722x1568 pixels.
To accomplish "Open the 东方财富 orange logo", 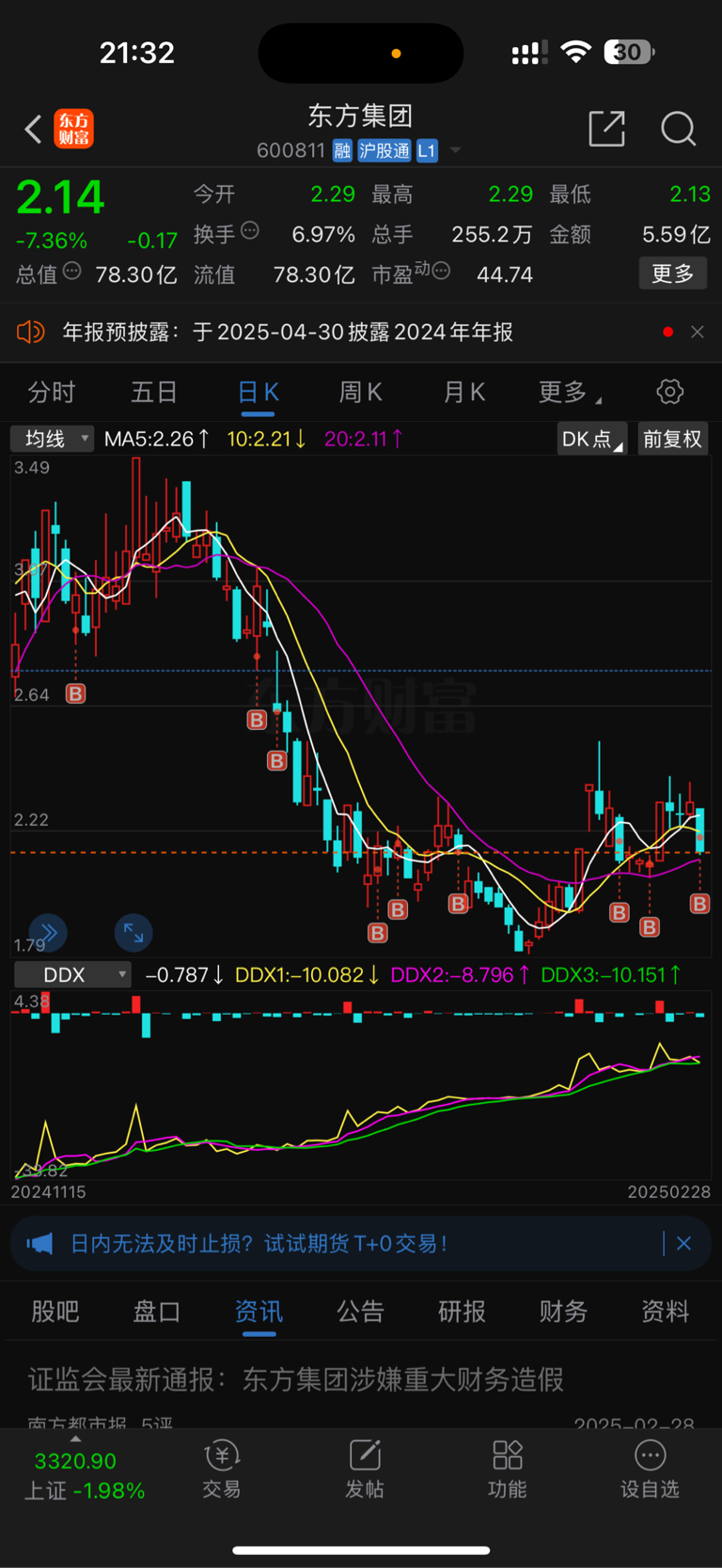I will point(73,129).
